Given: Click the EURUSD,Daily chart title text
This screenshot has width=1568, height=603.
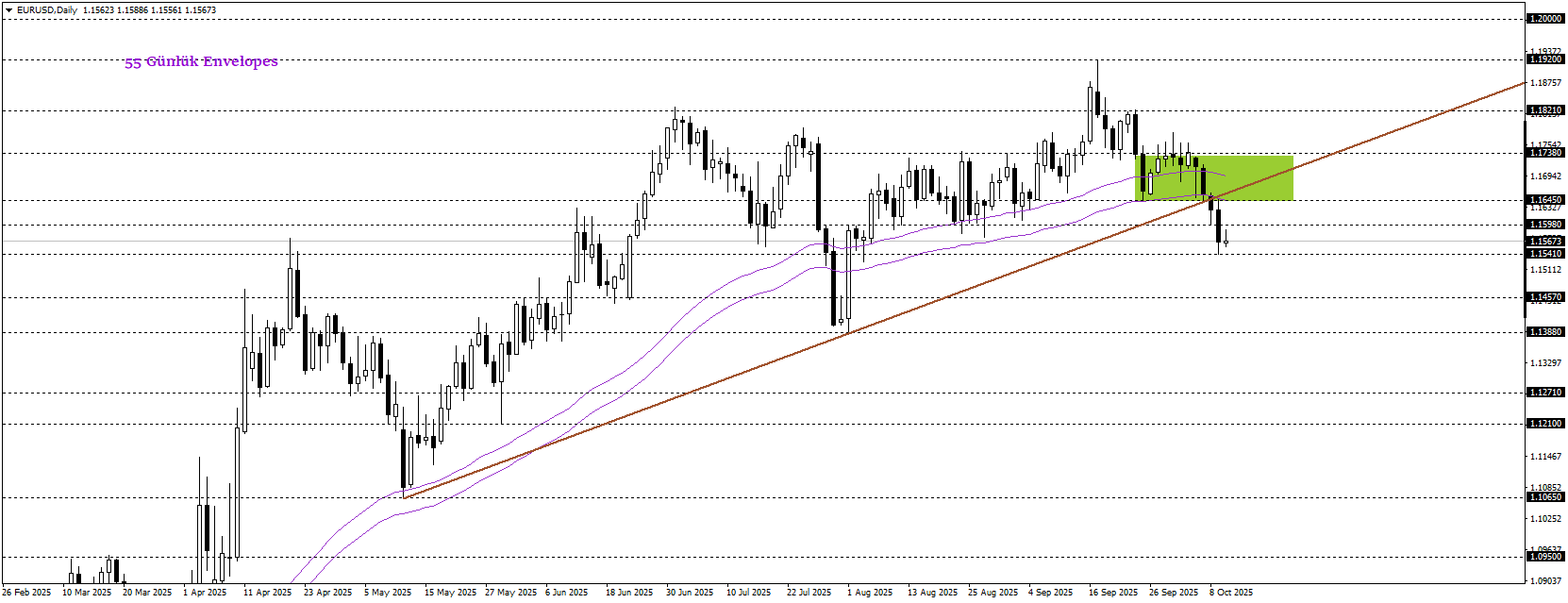Looking at the screenshot, I should [x=48, y=10].
